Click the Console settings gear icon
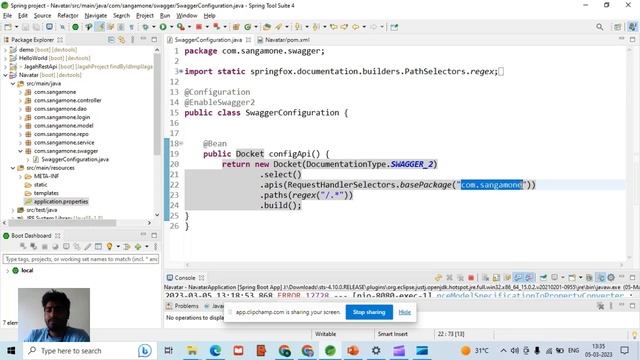This screenshot has height=360, width=640. tap(611, 278)
